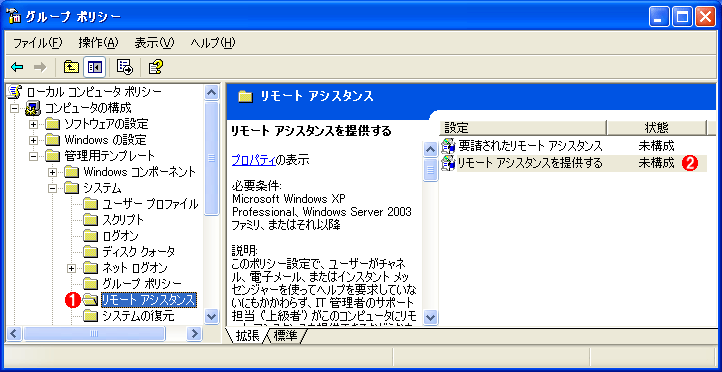Expand the ソフトウェアの設定 node
722x372 pixels.
click(34, 124)
